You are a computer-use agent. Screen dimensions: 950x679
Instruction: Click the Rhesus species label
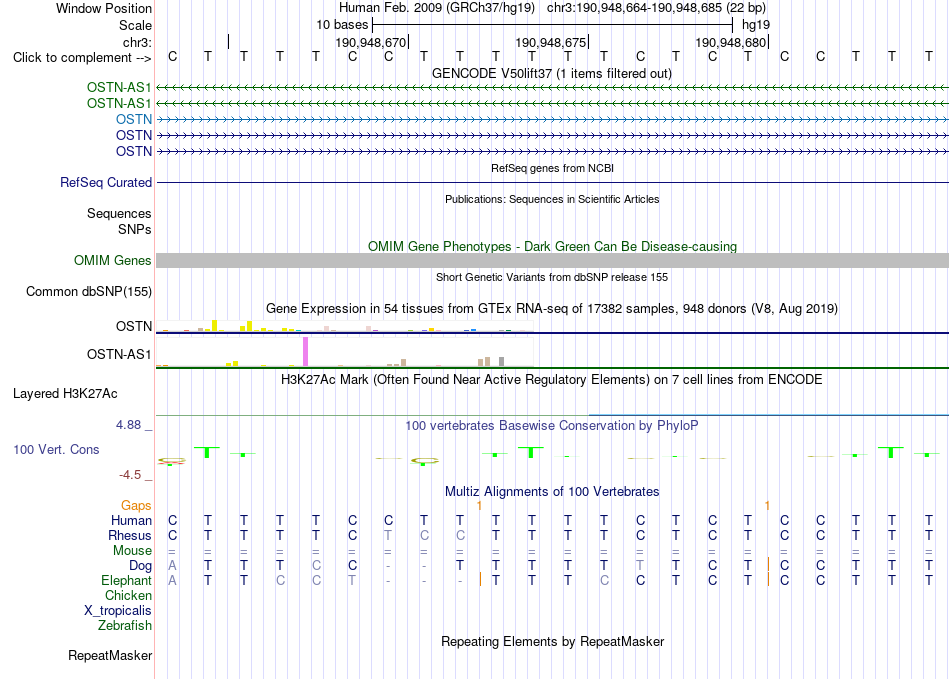click(130, 535)
